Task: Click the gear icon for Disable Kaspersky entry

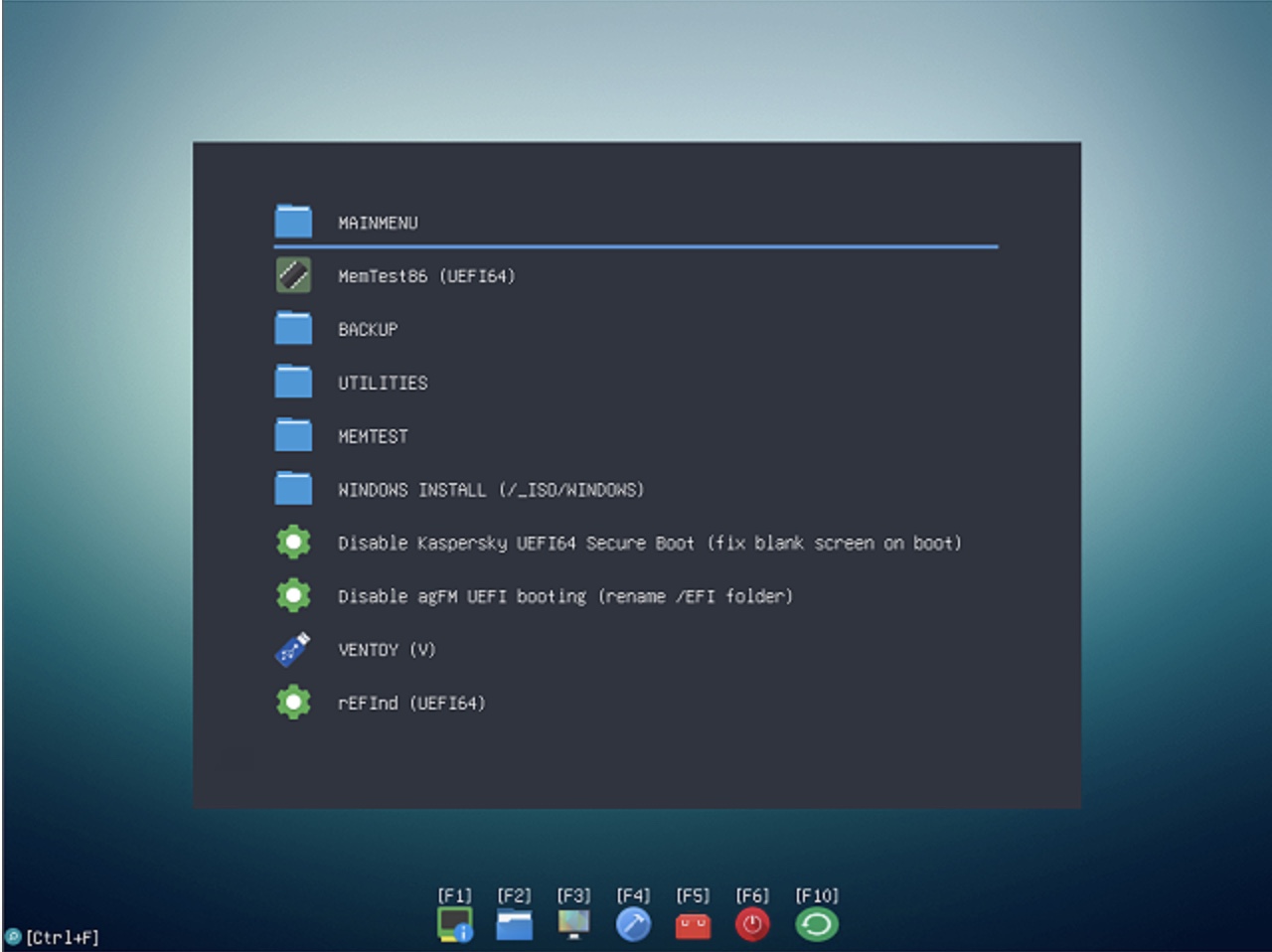Action: pos(293,542)
